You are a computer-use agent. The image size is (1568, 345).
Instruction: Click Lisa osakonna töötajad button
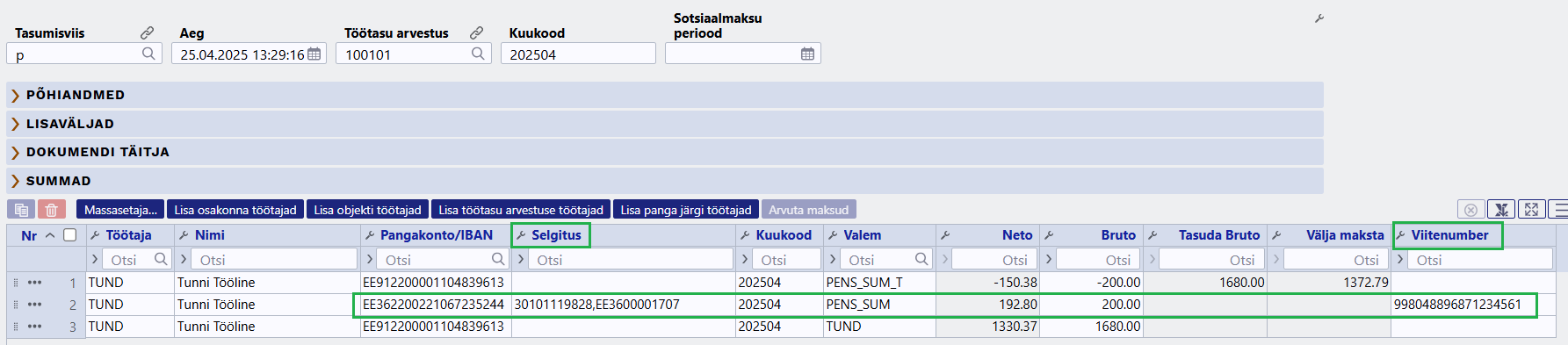235,210
